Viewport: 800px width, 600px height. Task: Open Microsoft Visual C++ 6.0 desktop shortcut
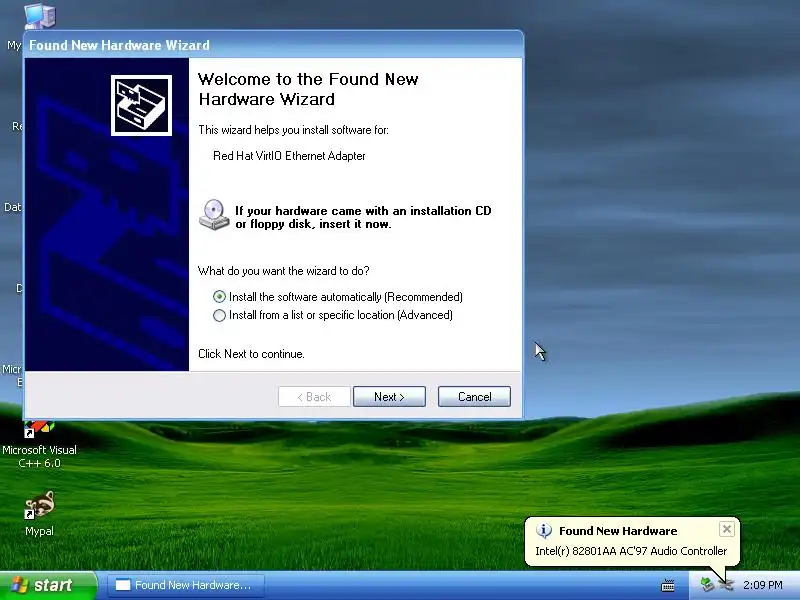coord(39,443)
